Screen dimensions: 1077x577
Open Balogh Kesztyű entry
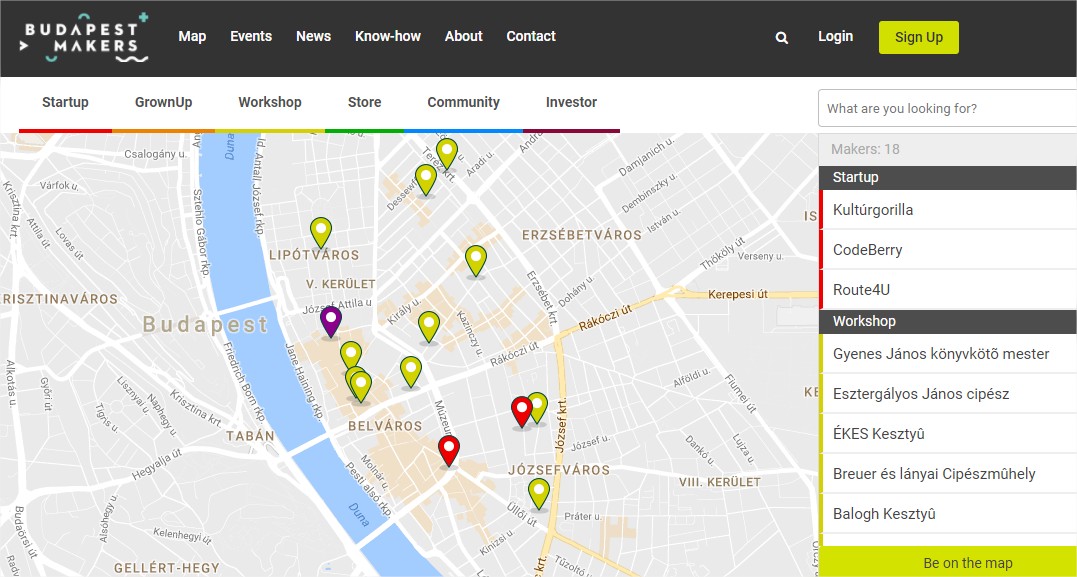point(948,514)
